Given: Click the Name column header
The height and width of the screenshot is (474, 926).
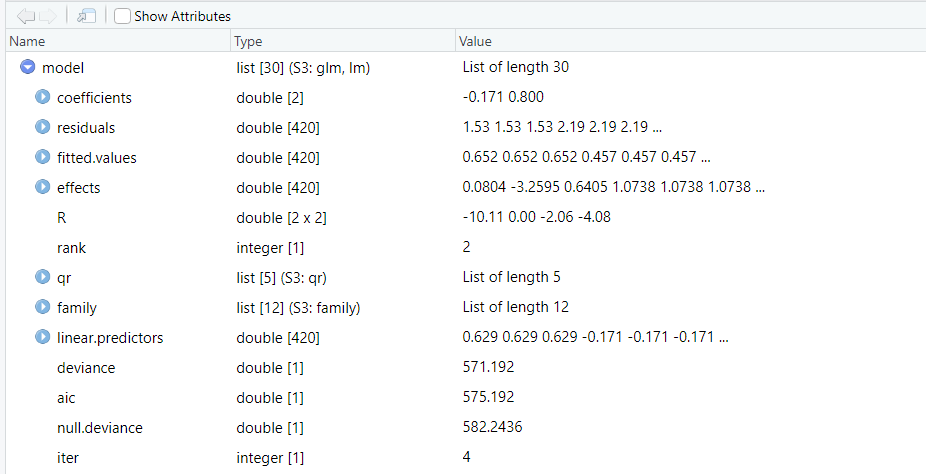Looking at the screenshot, I should pos(27,42).
